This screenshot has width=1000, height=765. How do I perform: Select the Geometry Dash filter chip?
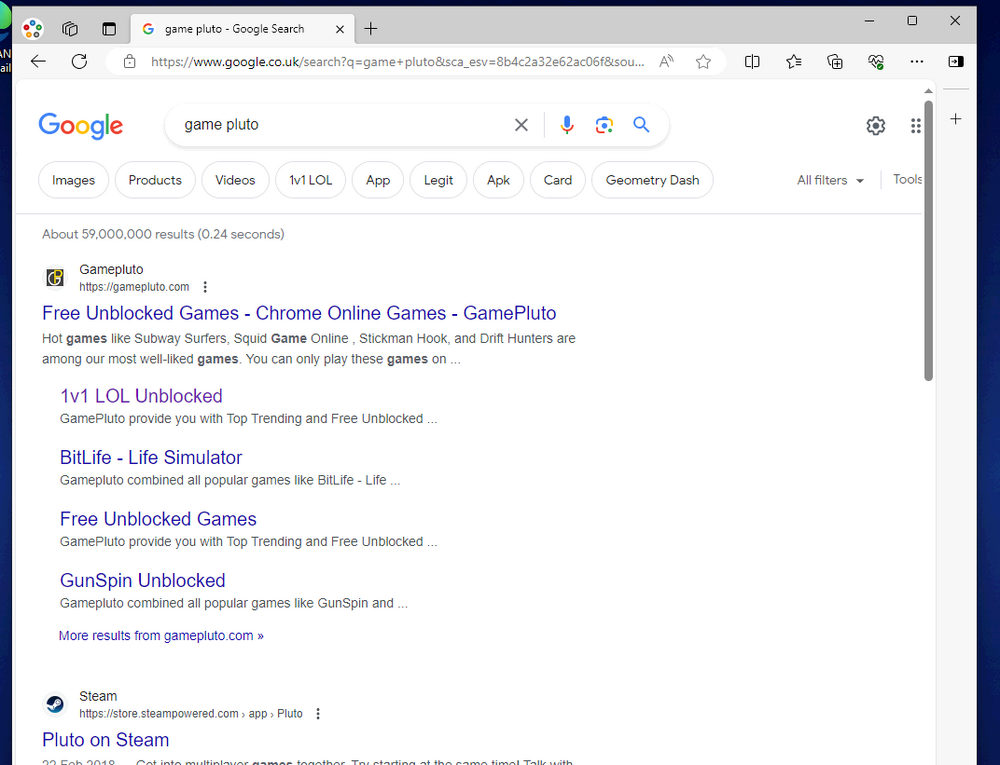(652, 180)
